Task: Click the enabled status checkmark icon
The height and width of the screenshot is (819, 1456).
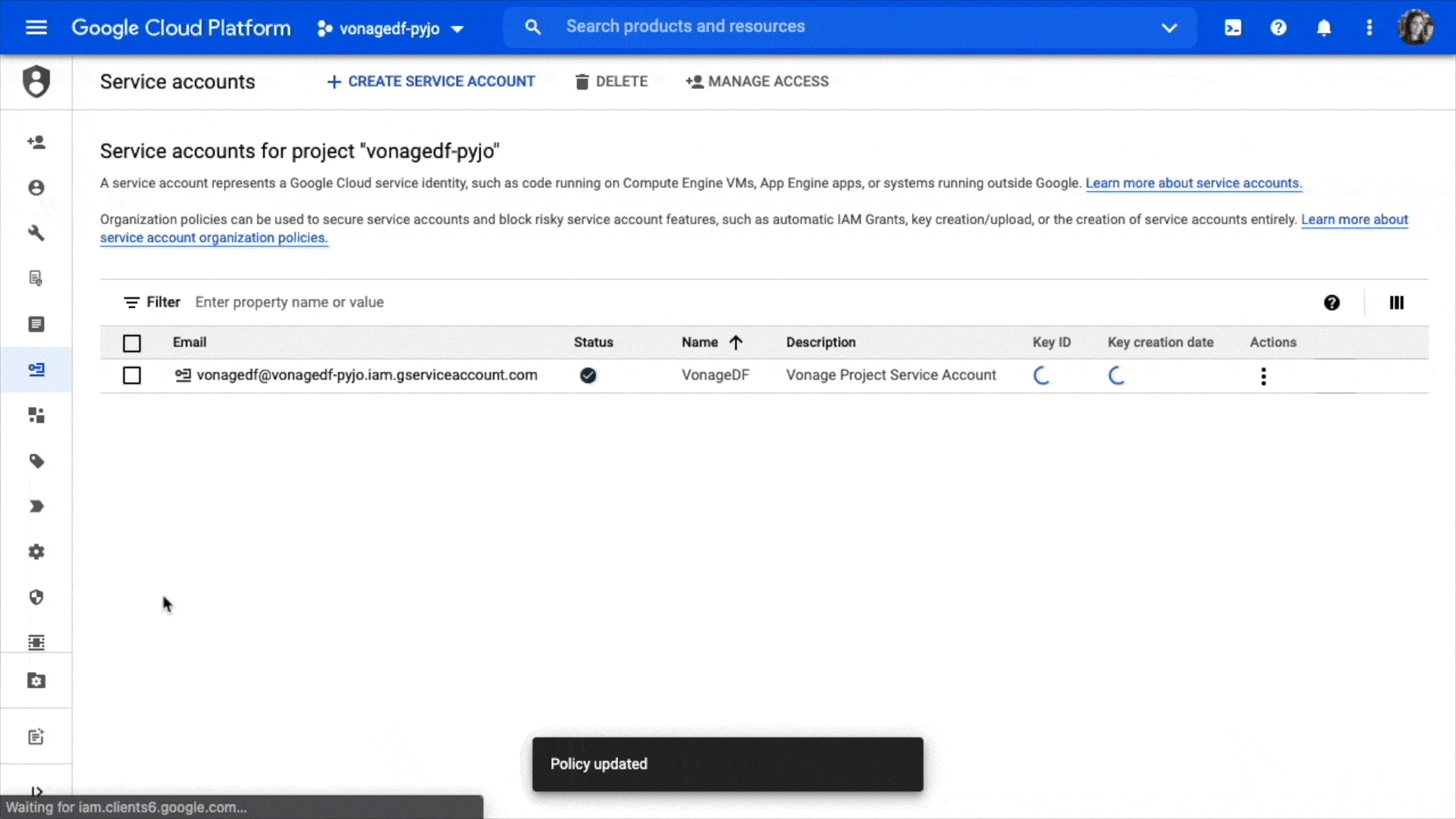Action: coord(588,375)
